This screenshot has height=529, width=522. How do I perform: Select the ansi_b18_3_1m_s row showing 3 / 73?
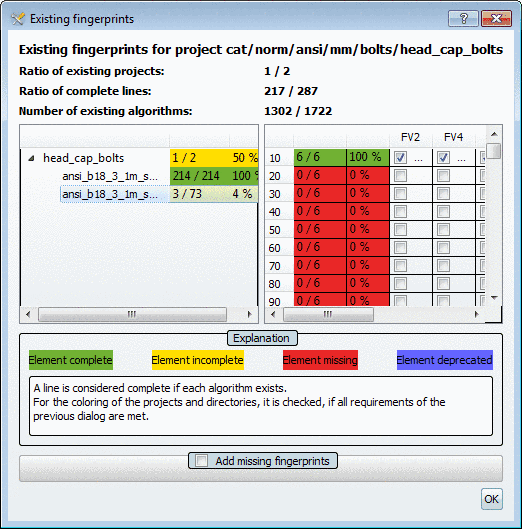(110, 194)
